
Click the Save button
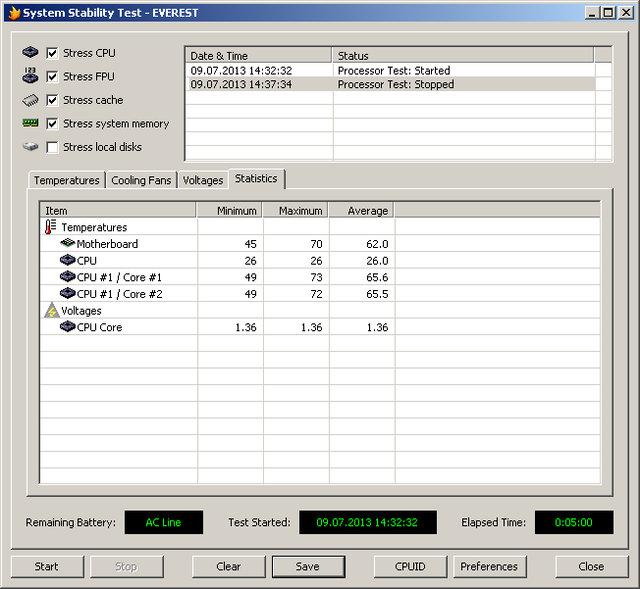[308, 566]
